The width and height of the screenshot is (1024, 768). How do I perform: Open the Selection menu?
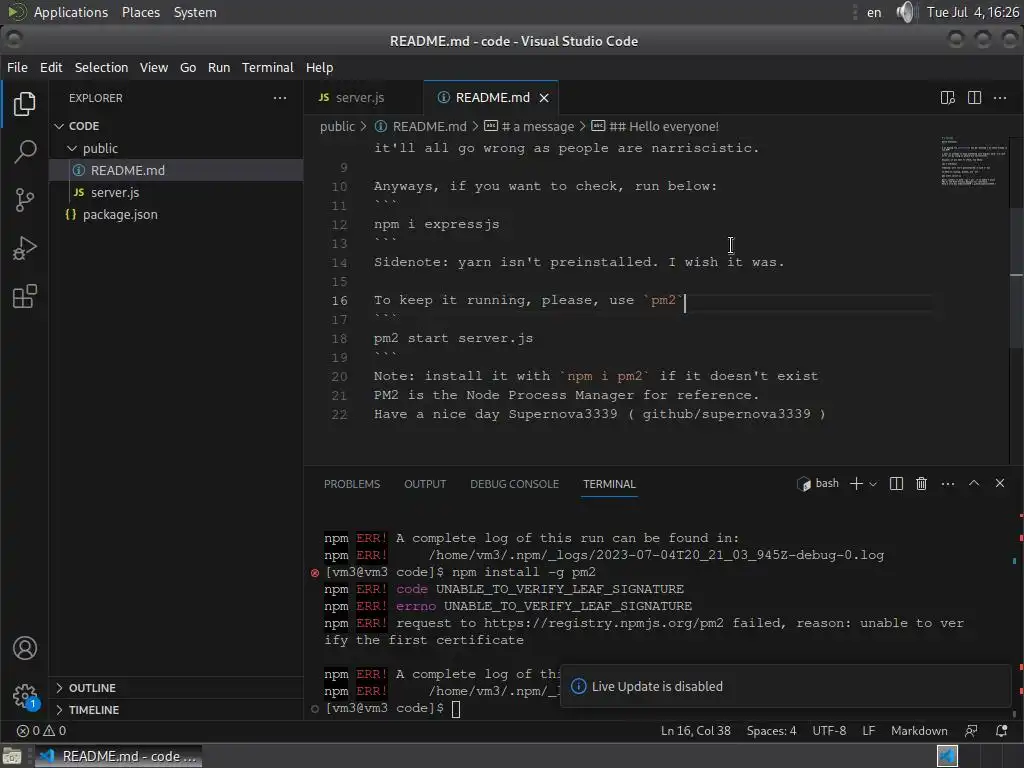(101, 67)
